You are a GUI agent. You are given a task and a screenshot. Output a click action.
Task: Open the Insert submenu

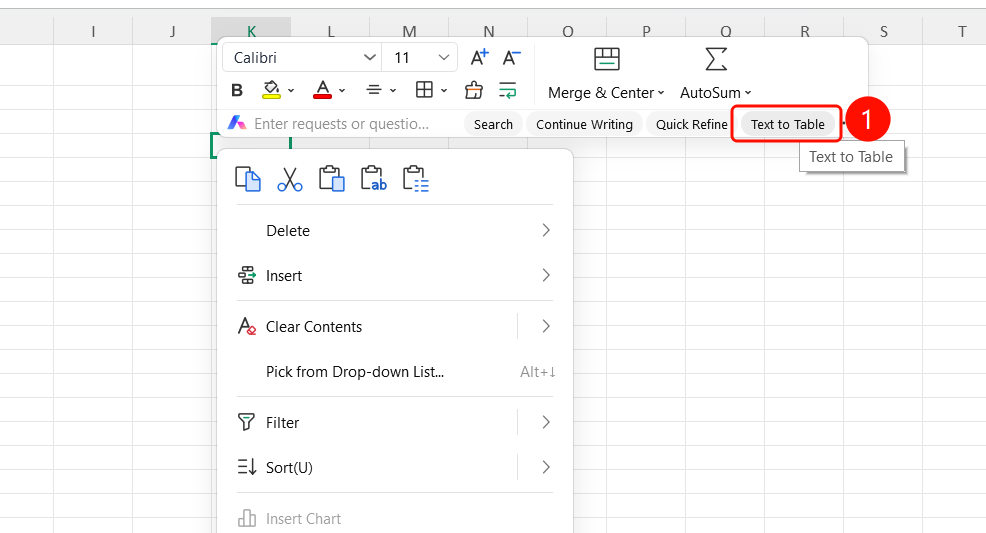[395, 275]
